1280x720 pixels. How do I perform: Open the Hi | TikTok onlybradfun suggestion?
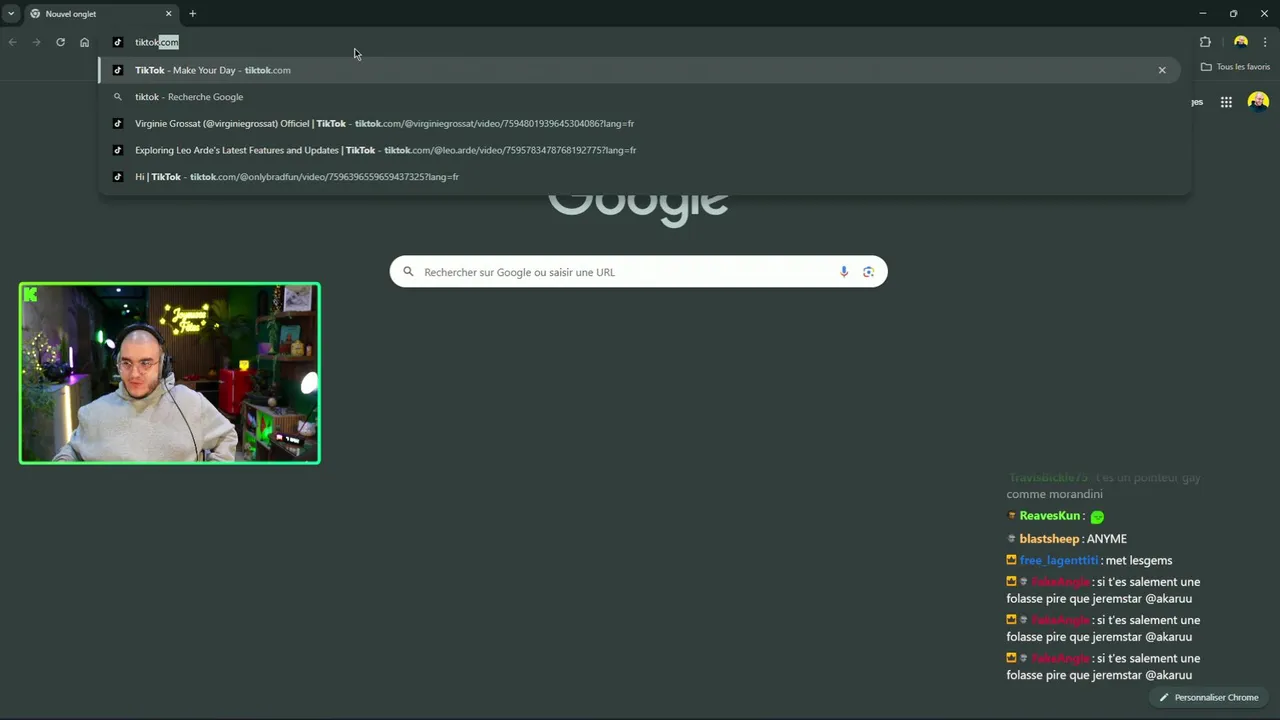click(640, 177)
